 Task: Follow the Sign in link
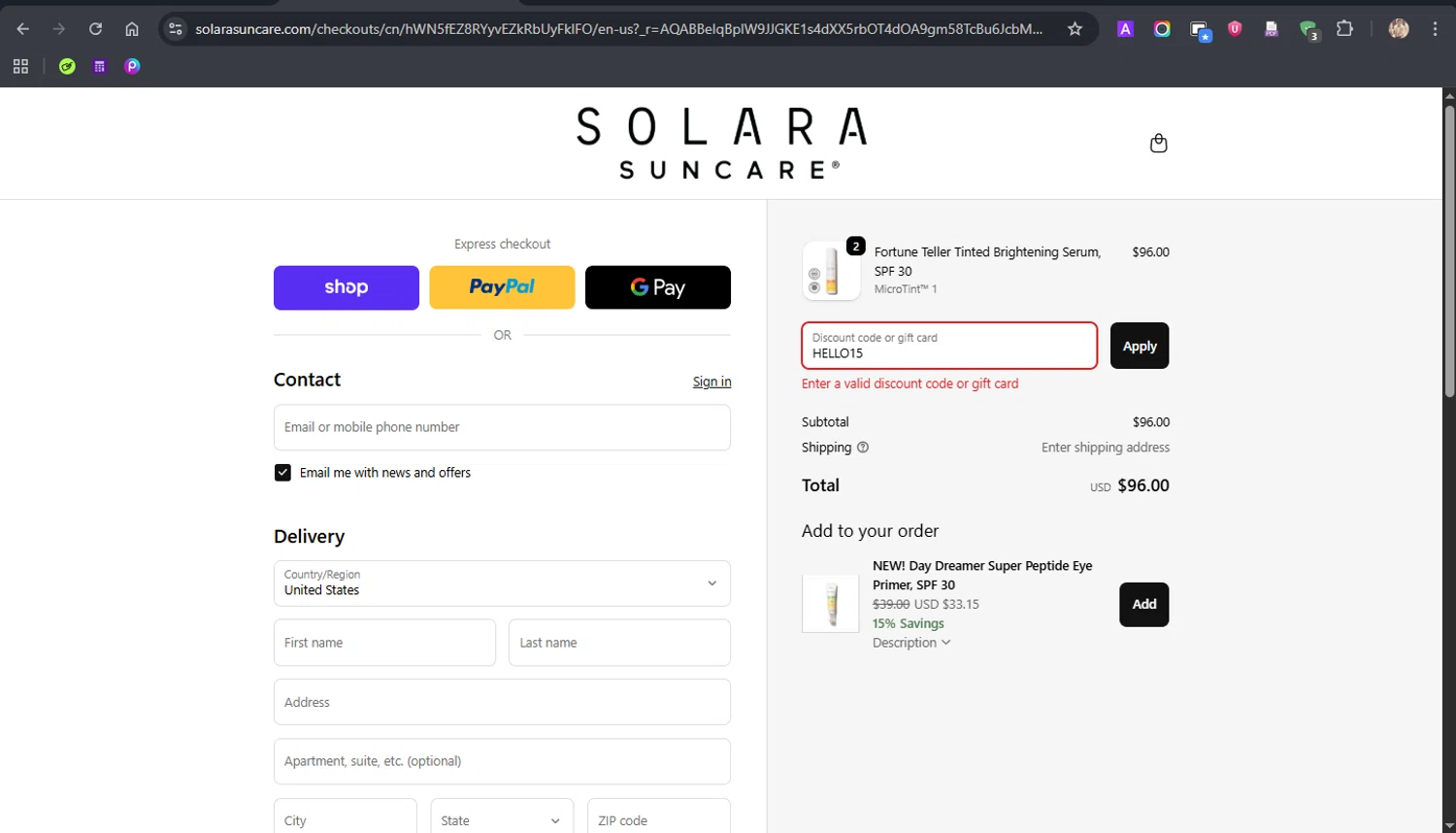pos(711,382)
